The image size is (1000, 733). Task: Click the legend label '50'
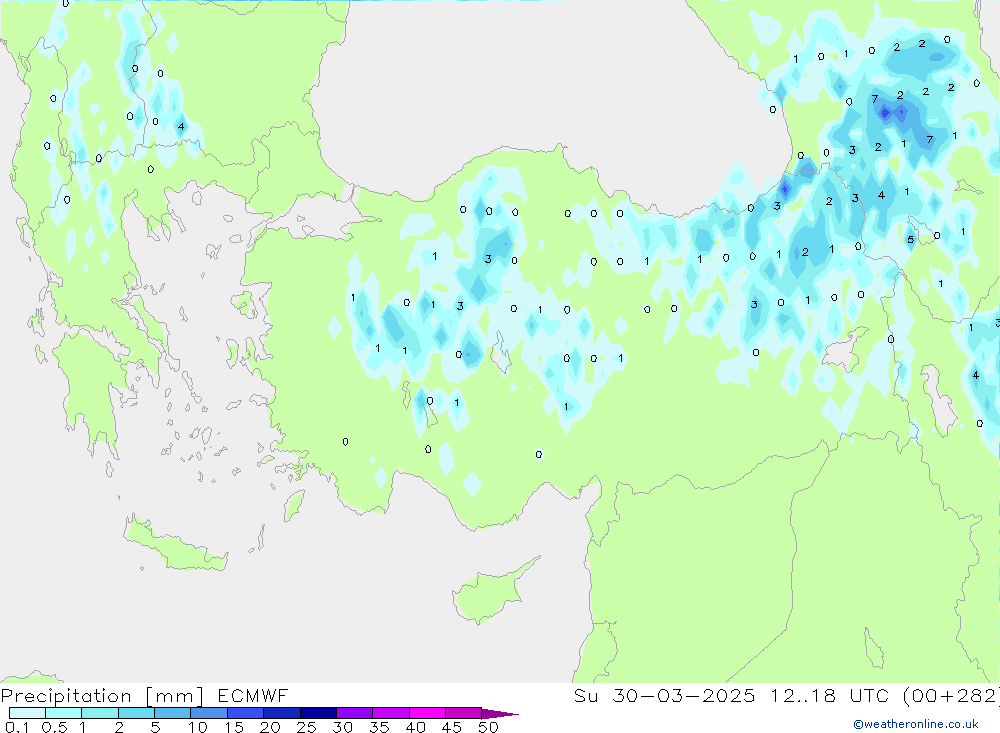[488, 727]
